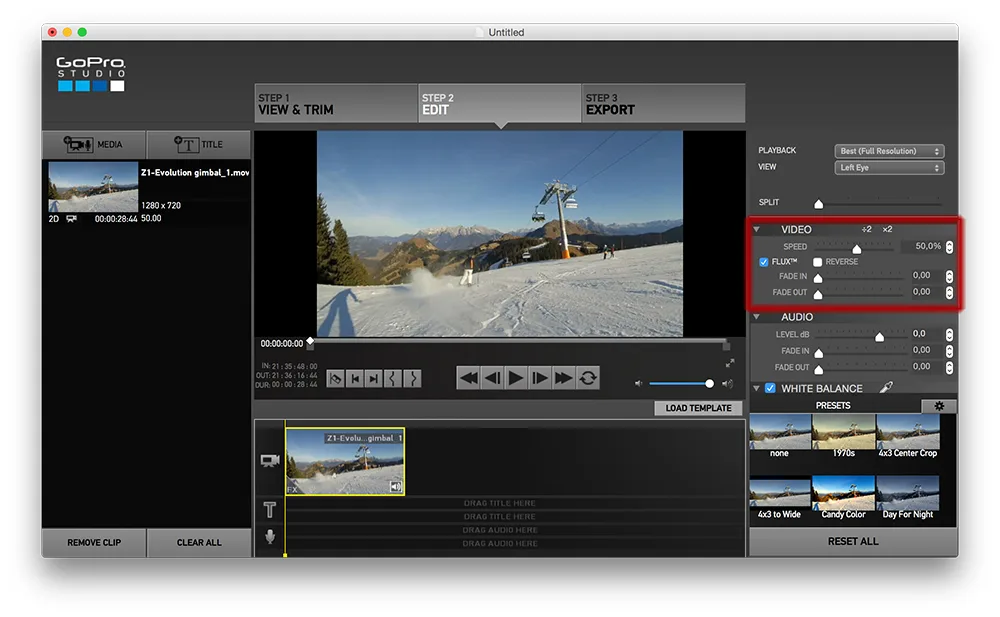
Task: Step back one frame
Action: [x=492, y=378]
